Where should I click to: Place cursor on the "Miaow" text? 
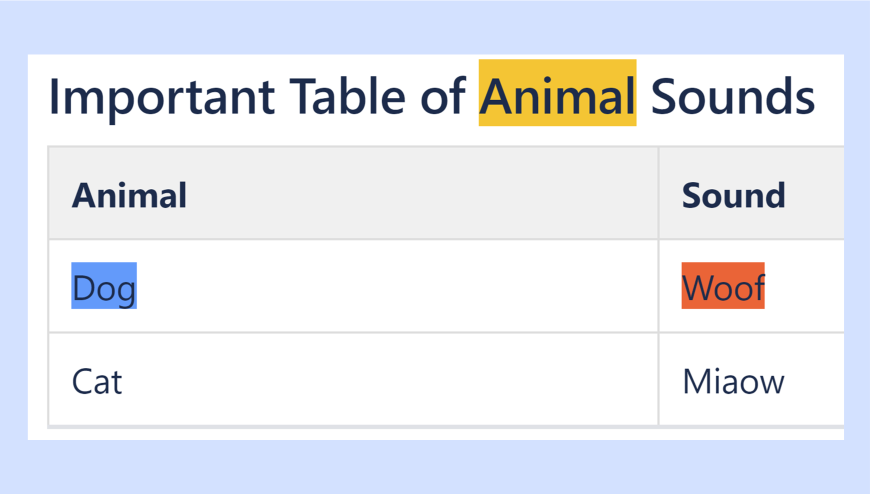[733, 381]
